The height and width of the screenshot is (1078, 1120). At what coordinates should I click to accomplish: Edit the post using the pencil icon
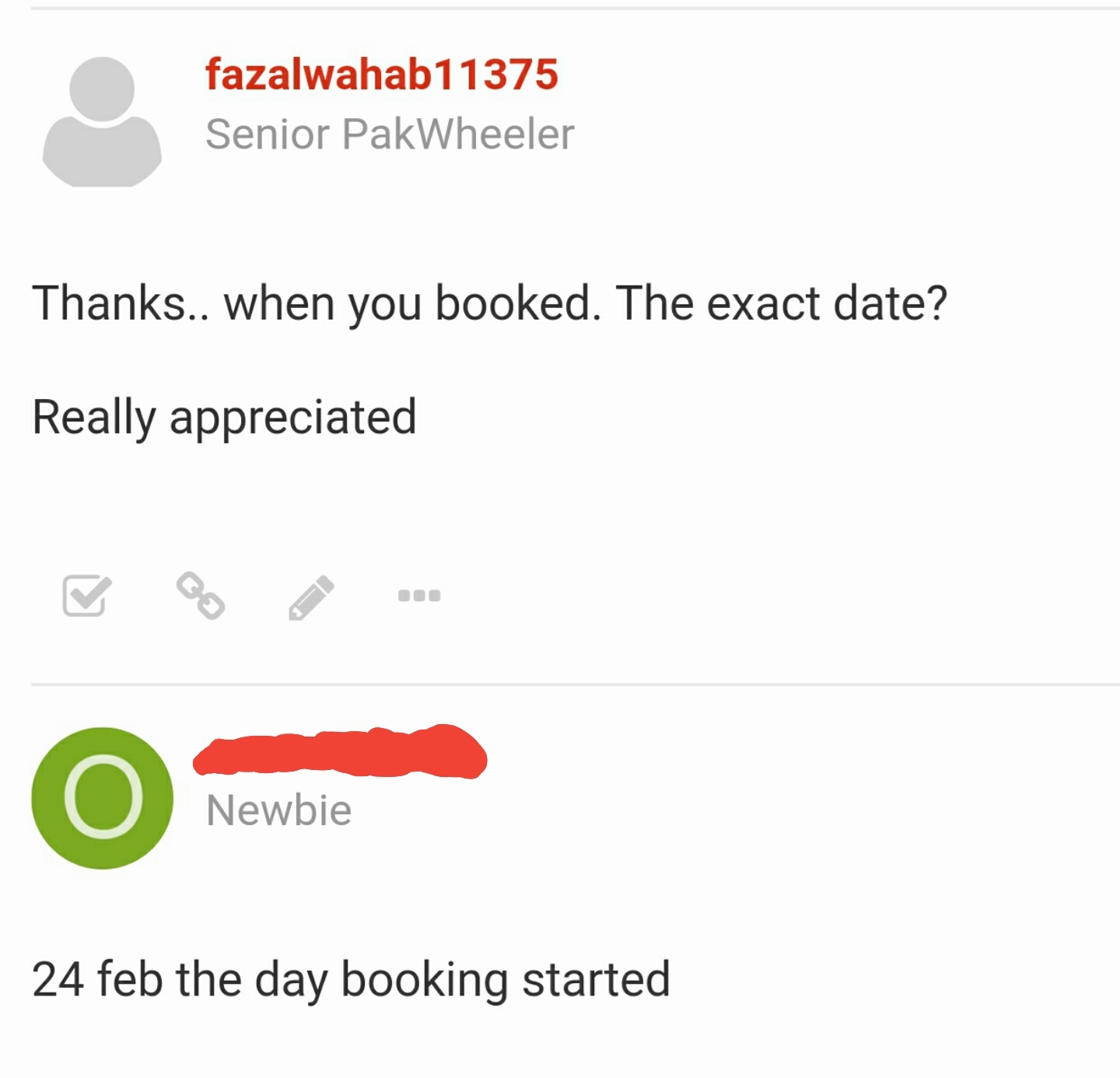tap(311, 597)
